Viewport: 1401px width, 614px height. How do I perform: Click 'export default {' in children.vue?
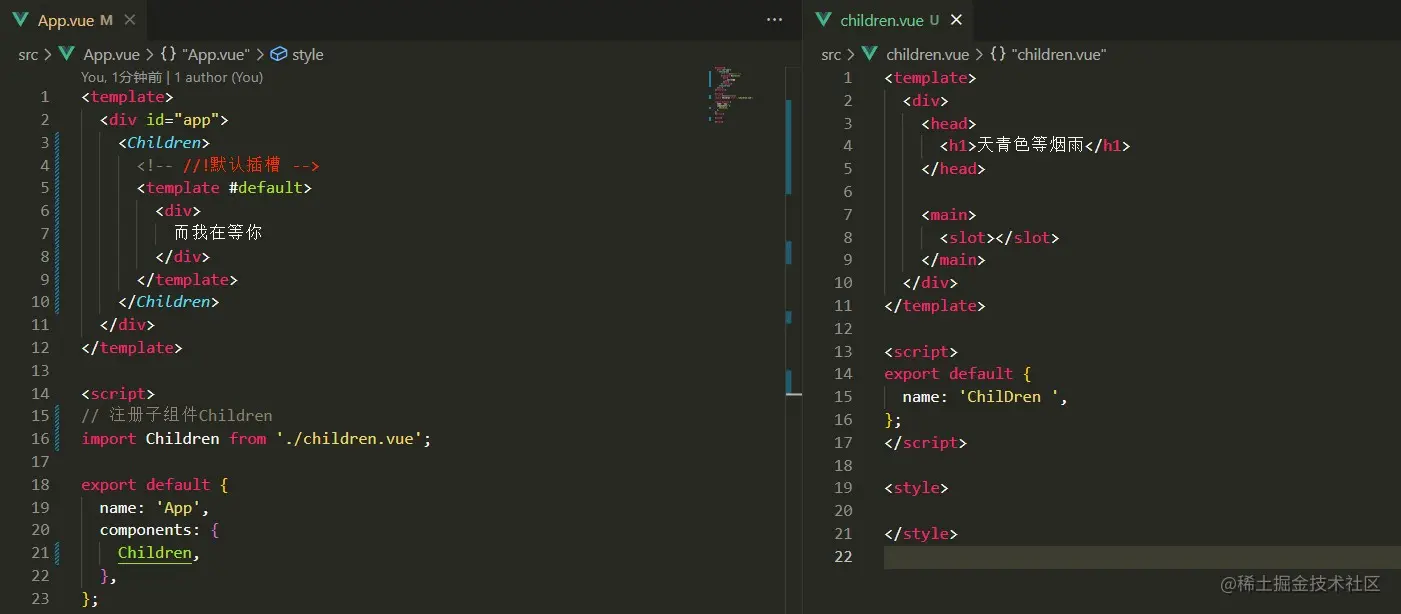(x=958, y=374)
